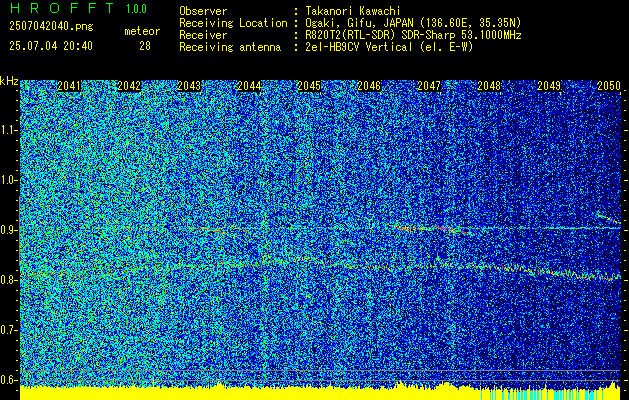
Task: Click the 2044 time marker
Action: coord(249,86)
